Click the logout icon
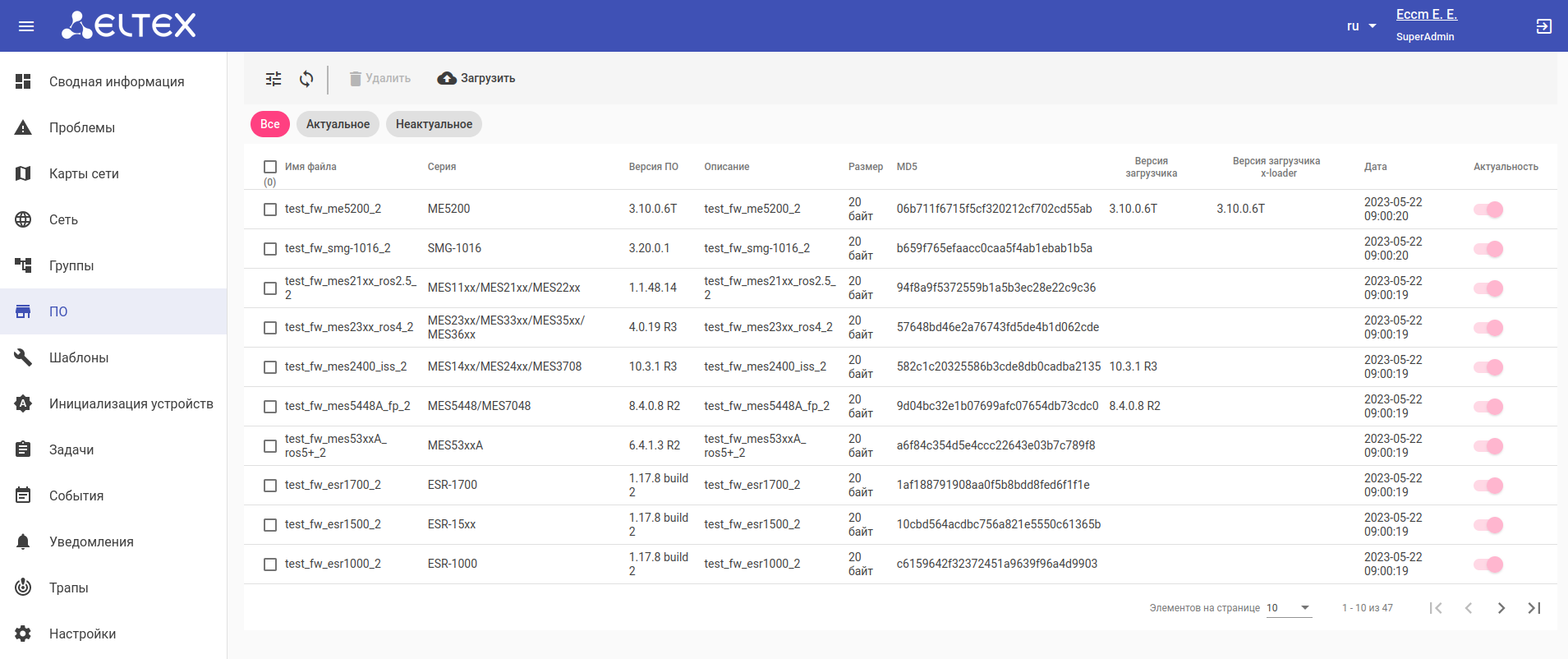This screenshot has width=1568, height=659. (1543, 26)
